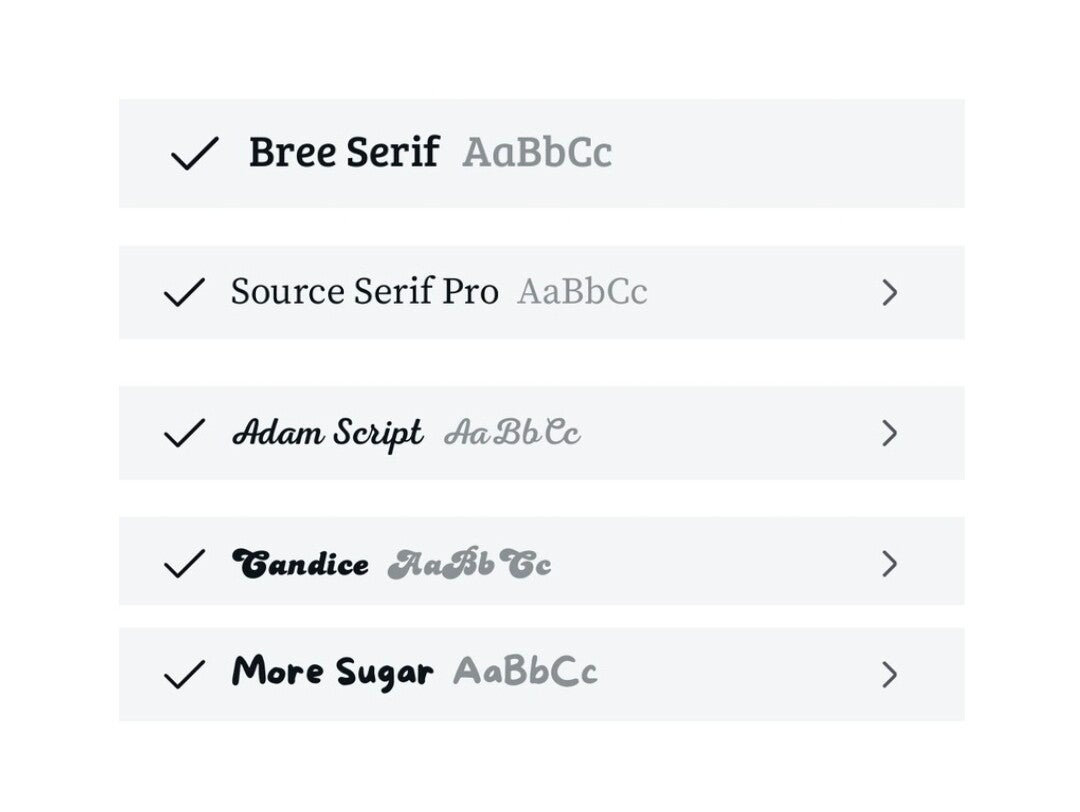Expand the Source Serif Pro chevron arrow

(x=889, y=292)
